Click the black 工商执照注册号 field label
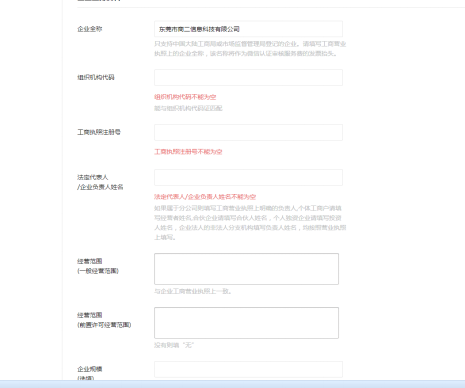This screenshot has width=465, height=388. coord(99,132)
